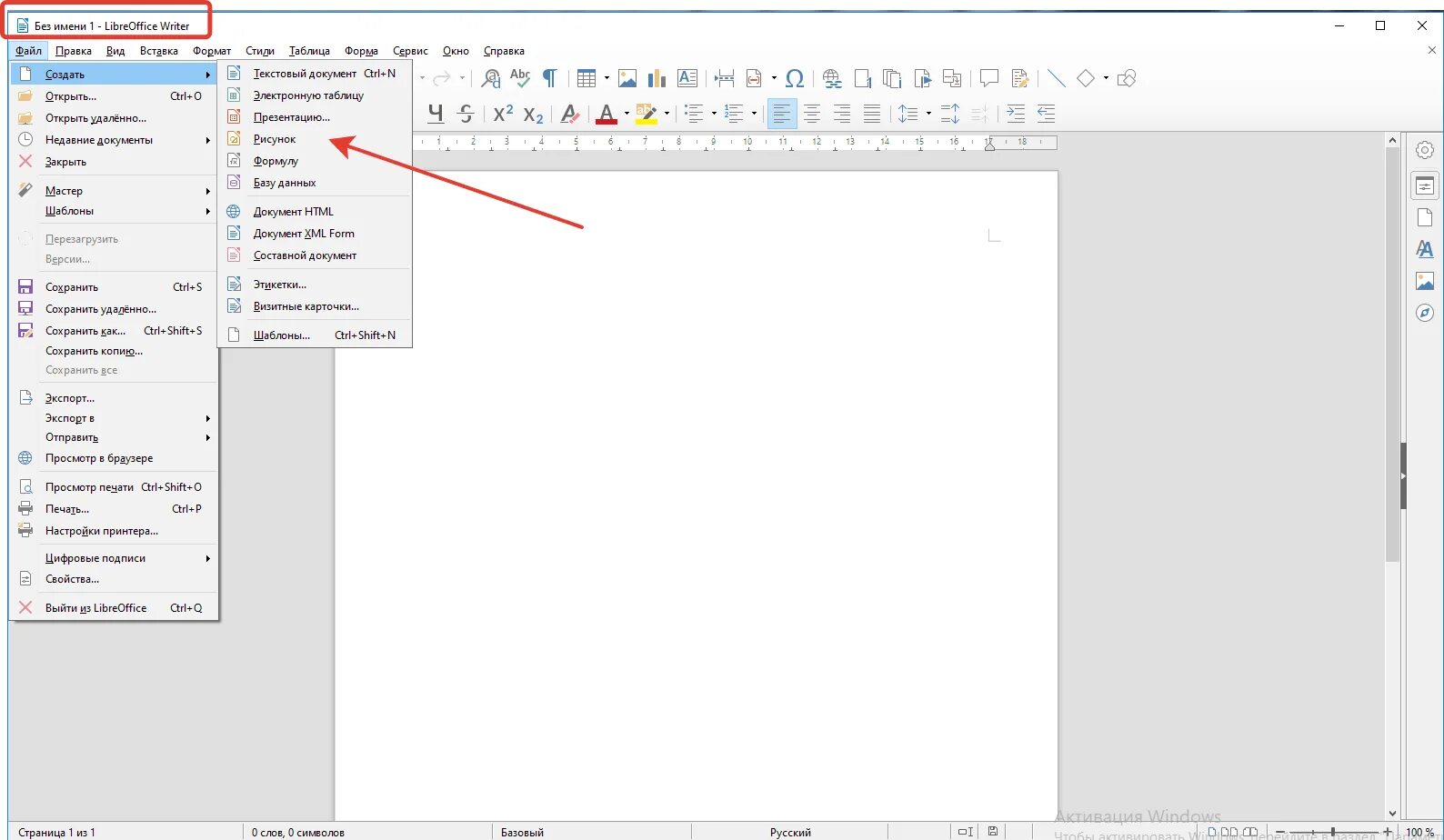Screen dimensions: 1444x840
Task: Toggle strikethrough formatting
Action: [x=466, y=114]
